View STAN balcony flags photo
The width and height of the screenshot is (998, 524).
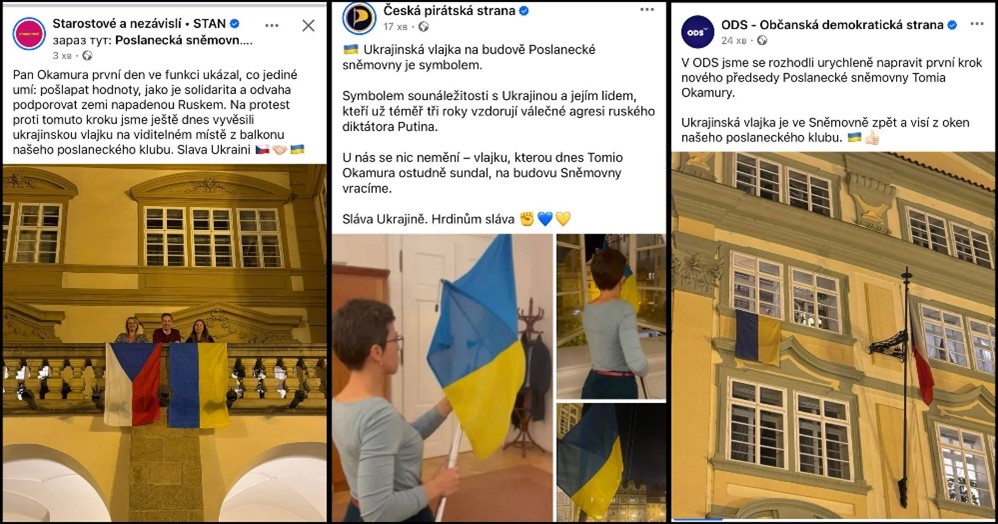point(165,343)
